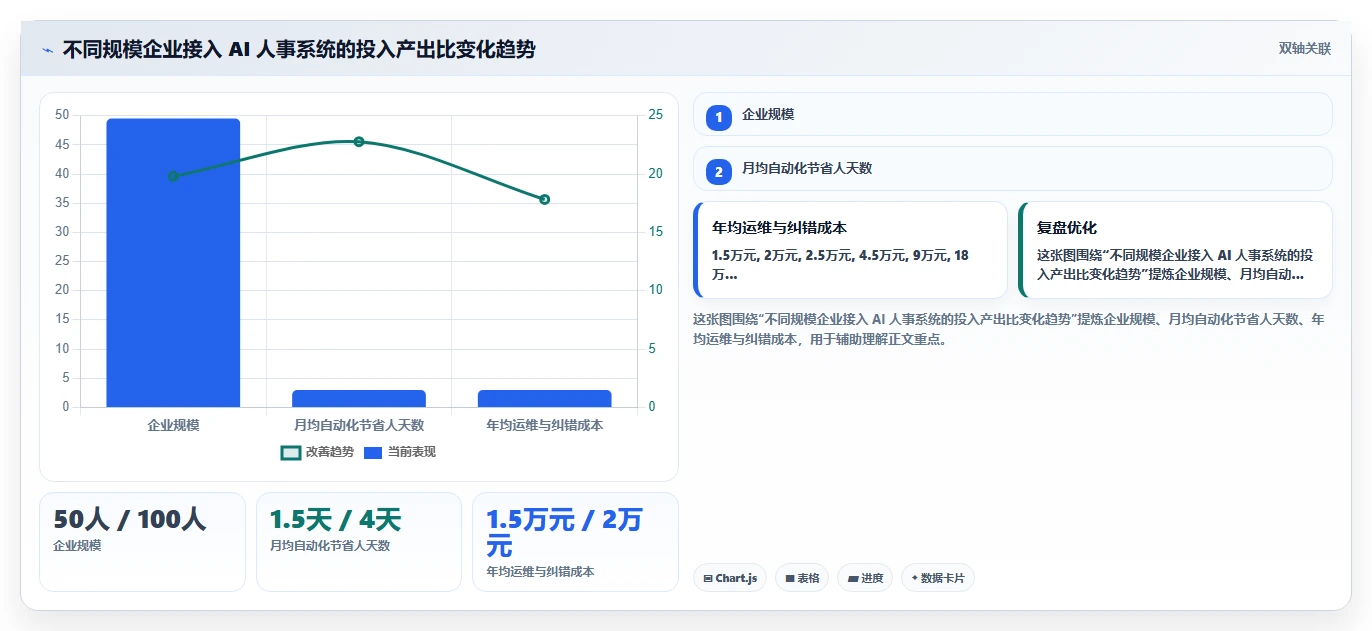Click the 数据卡片 tag
This screenshot has height=631, width=1372.
click(938, 578)
